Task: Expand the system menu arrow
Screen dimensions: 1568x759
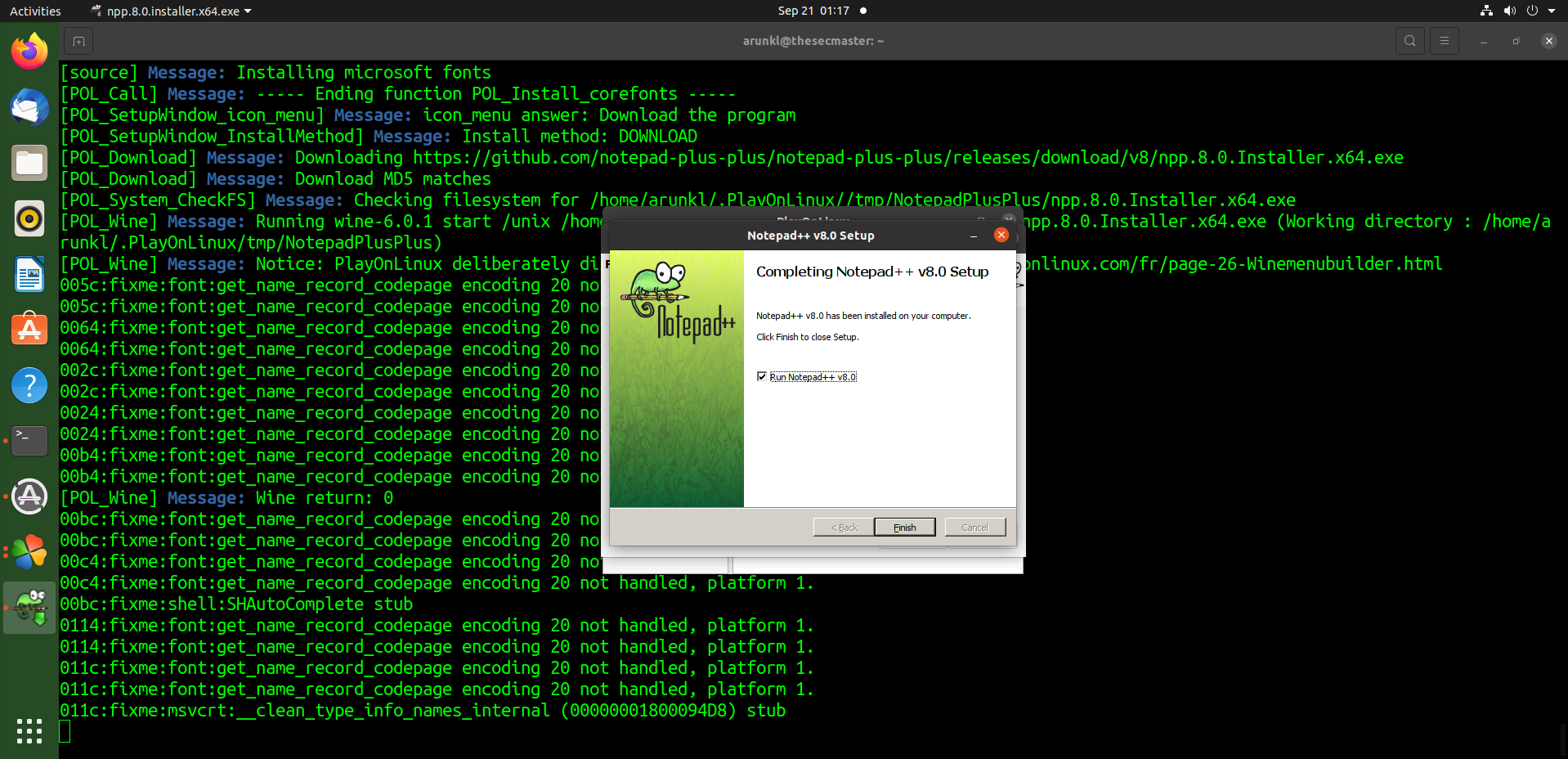Action: tap(1552, 11)
